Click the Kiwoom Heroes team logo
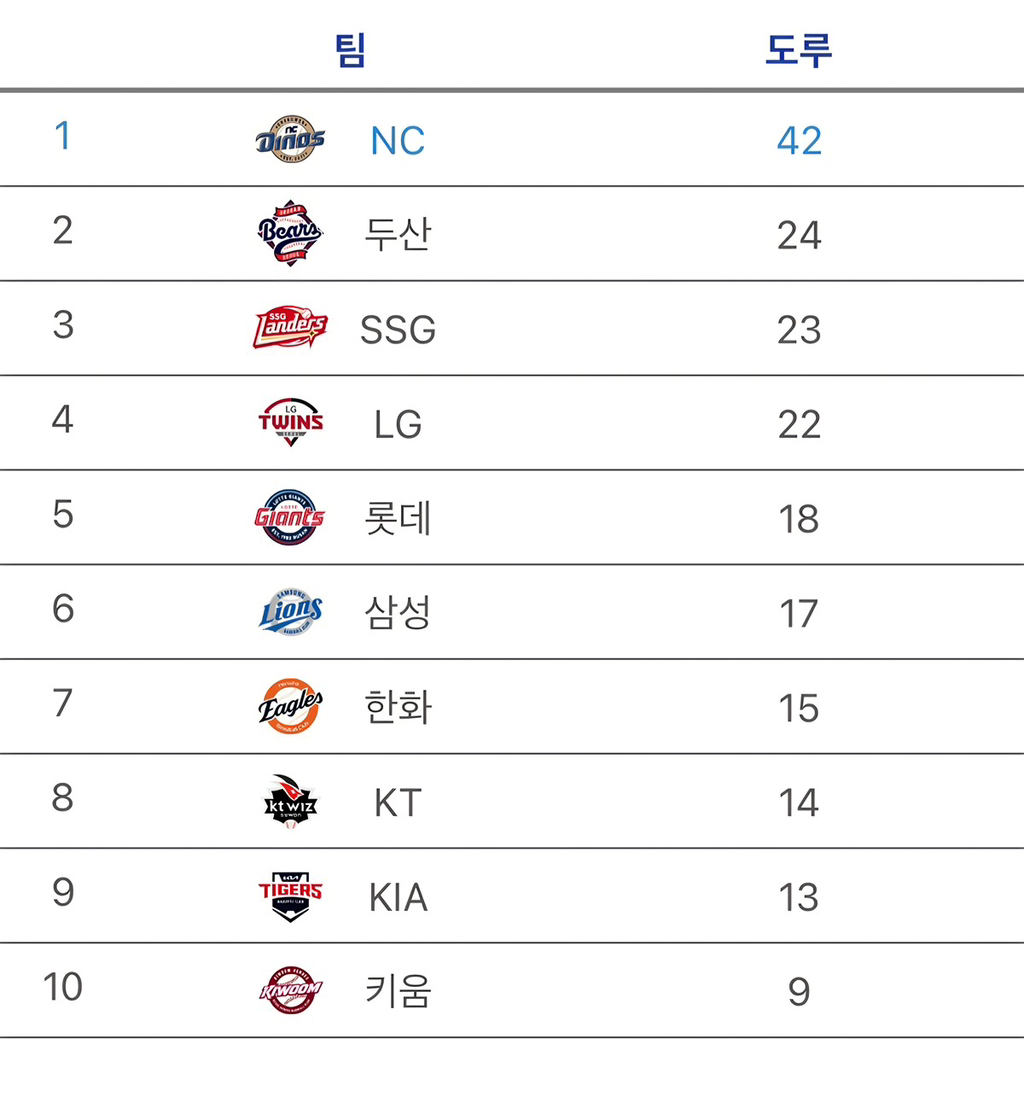1024x1103 pixels. coord(290,990)
